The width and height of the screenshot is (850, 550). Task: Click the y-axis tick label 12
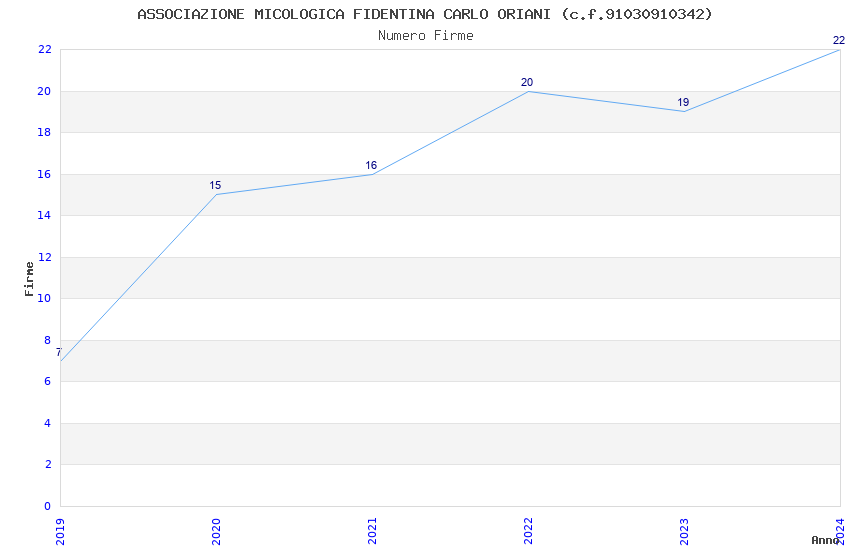click(x=44, y=257)
